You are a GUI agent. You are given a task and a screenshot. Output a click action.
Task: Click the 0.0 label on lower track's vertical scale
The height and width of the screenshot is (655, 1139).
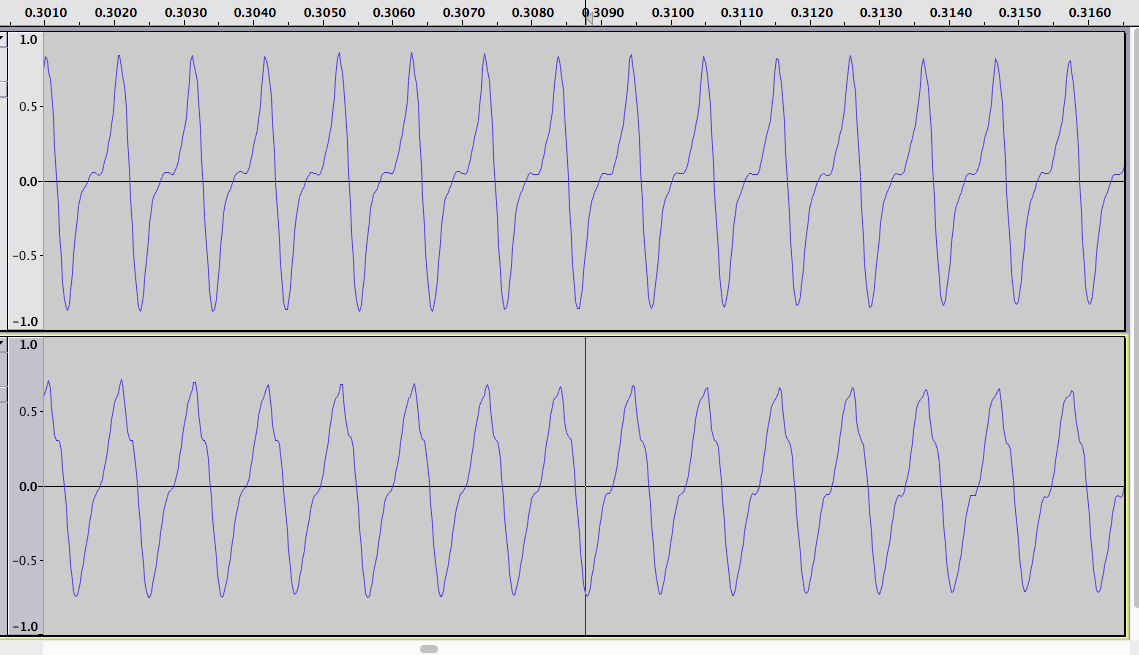[28, 487]
